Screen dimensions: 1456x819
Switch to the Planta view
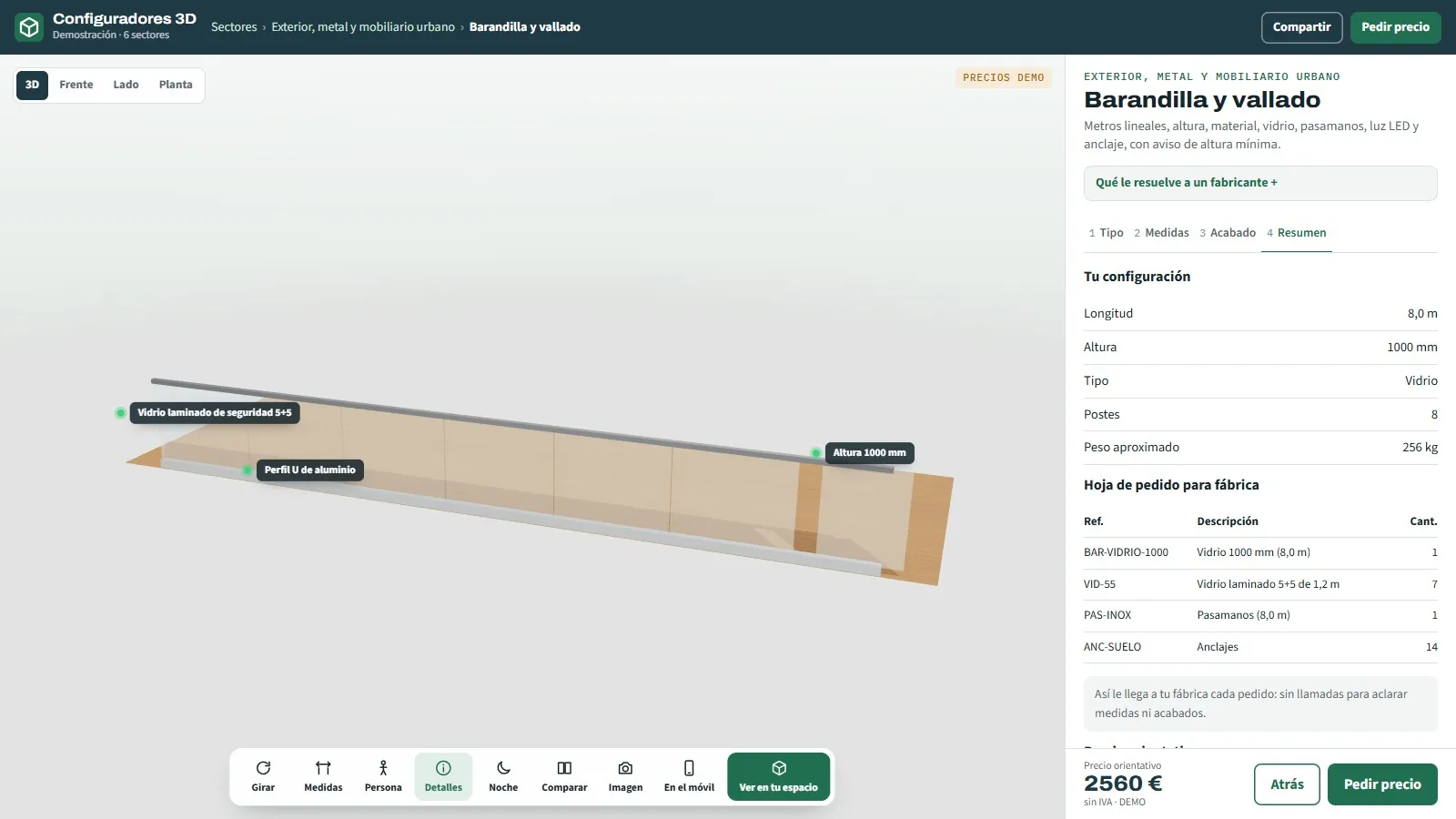point(176,85)
